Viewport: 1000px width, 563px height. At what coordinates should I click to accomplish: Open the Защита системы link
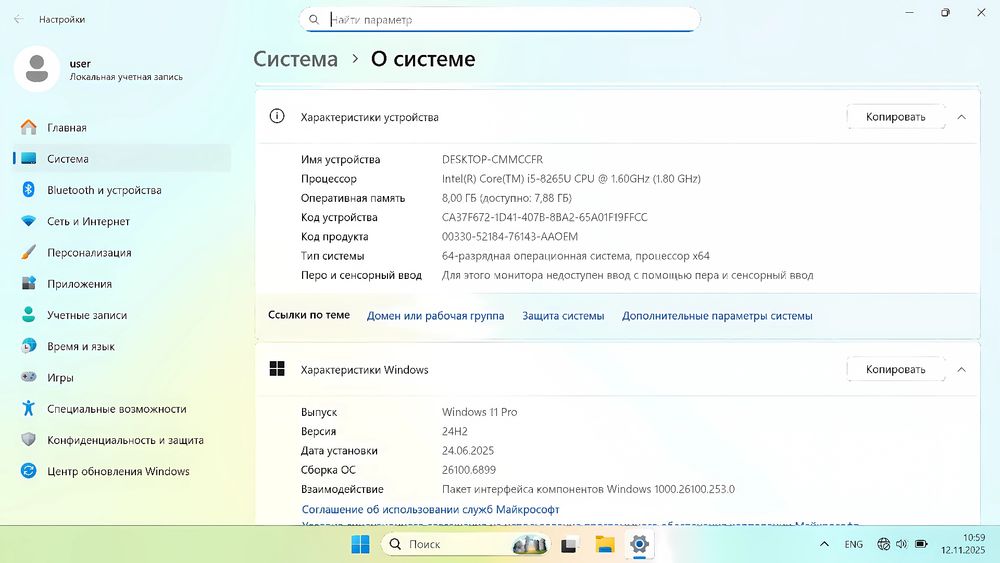tap(563, 316)
